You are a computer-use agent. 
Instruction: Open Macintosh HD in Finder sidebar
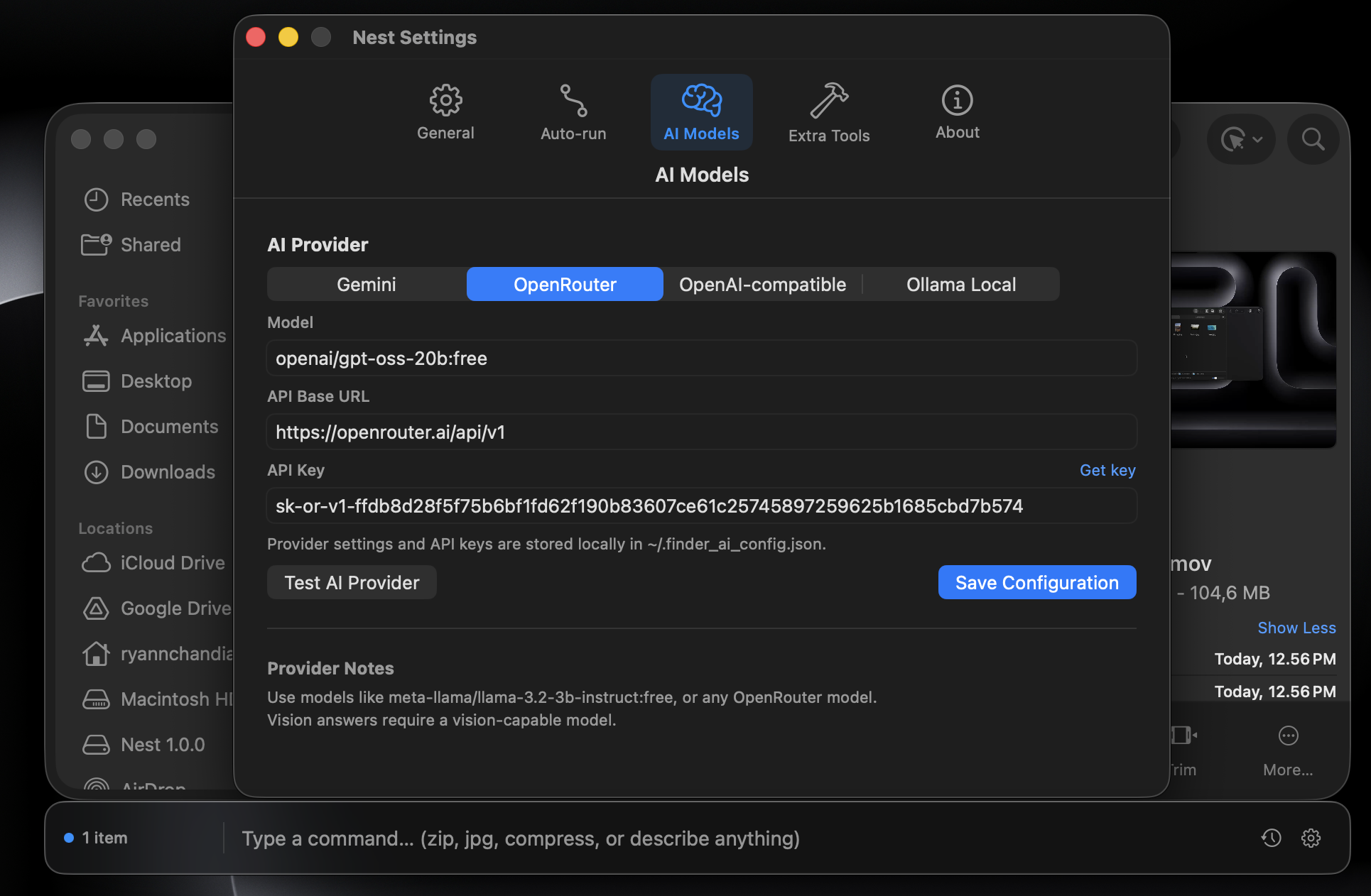[157, 699]
